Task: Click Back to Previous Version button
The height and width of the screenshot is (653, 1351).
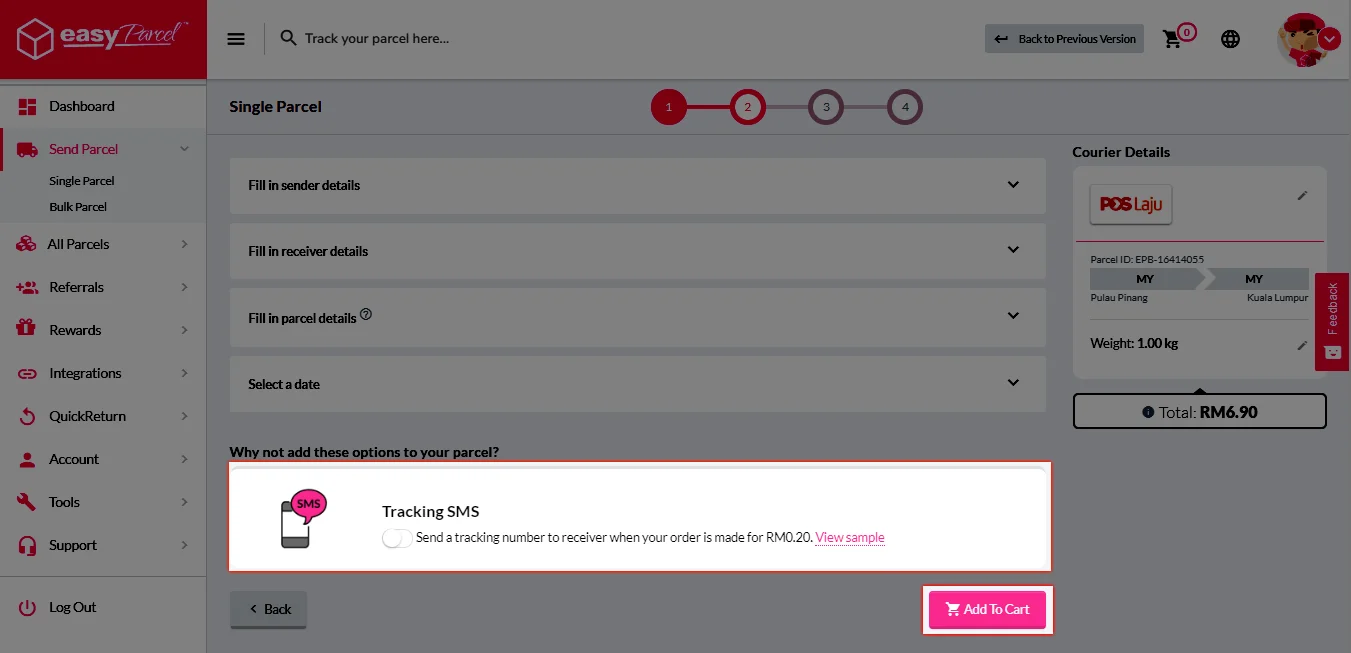Action: 1064,39
